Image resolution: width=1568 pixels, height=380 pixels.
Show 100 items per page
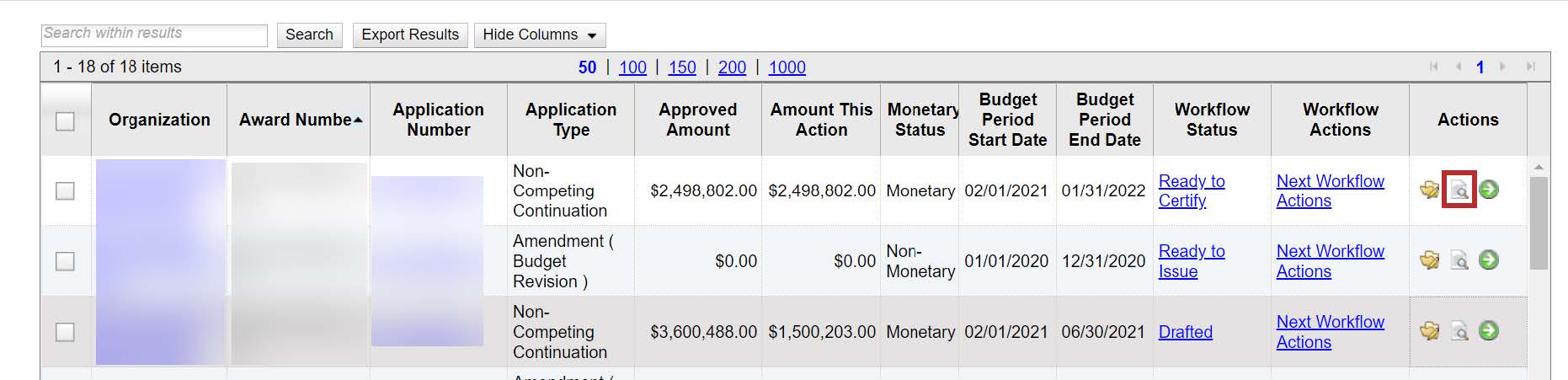(x=632, y=67)
